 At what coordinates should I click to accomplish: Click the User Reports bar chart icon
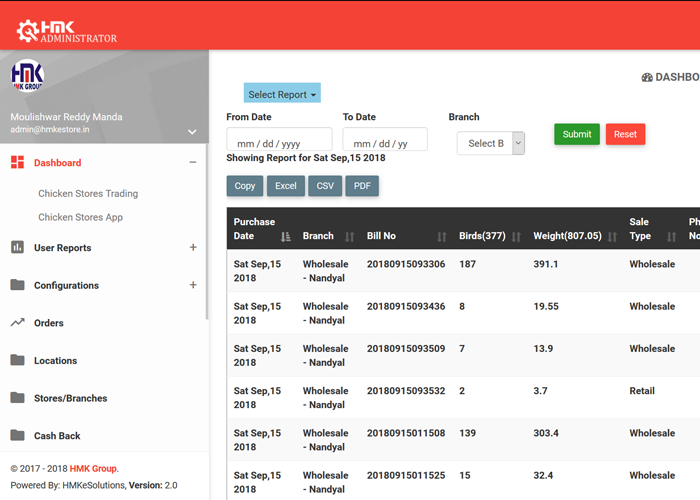pos(17,248)
